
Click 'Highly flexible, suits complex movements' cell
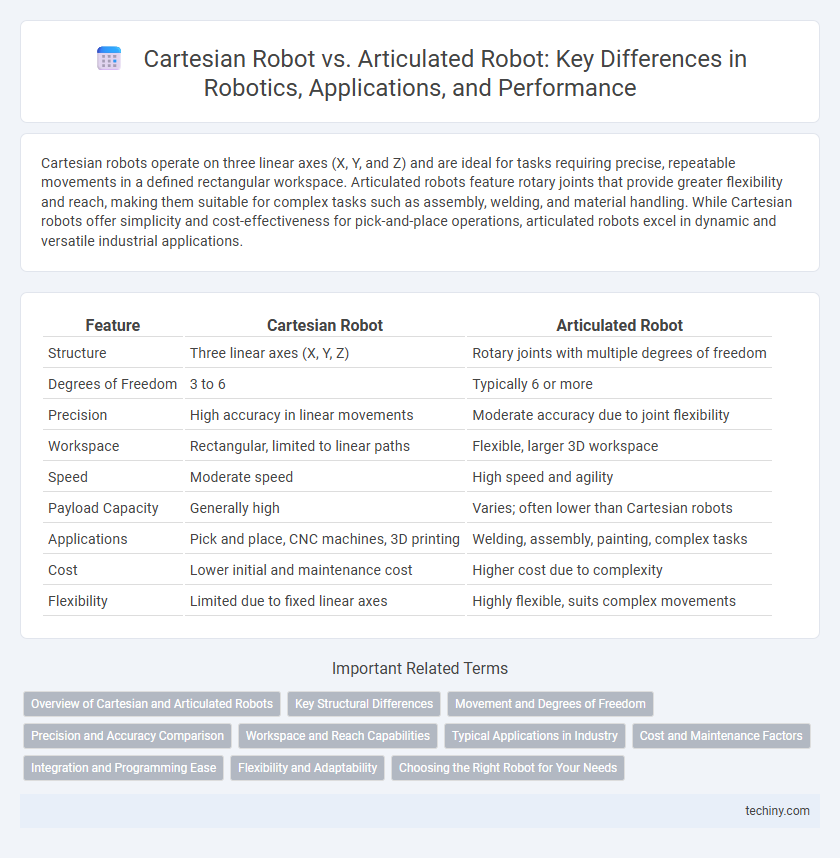tap(604, 601)
